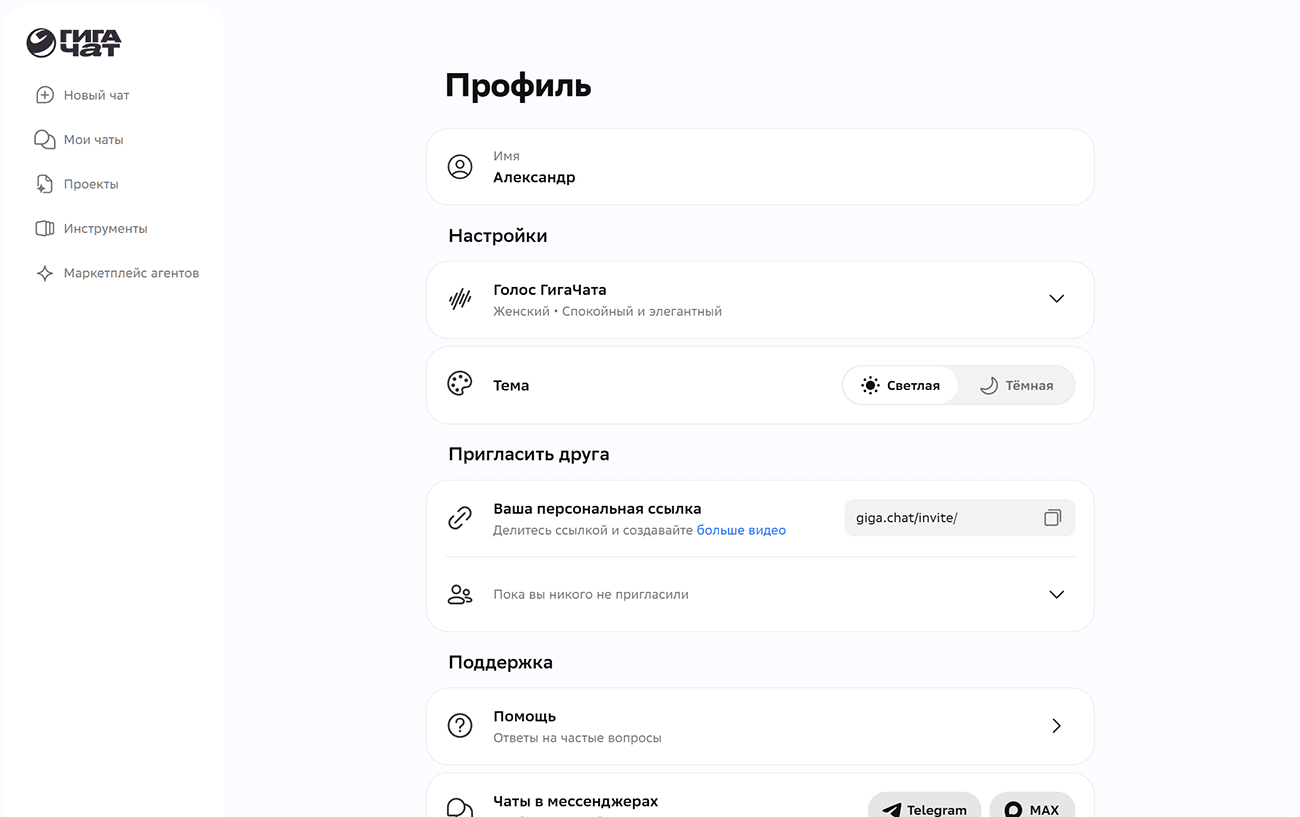Click the question mark icon beside Помощь
Screen dimensions: 1300x817
click(x=459, y=725)
